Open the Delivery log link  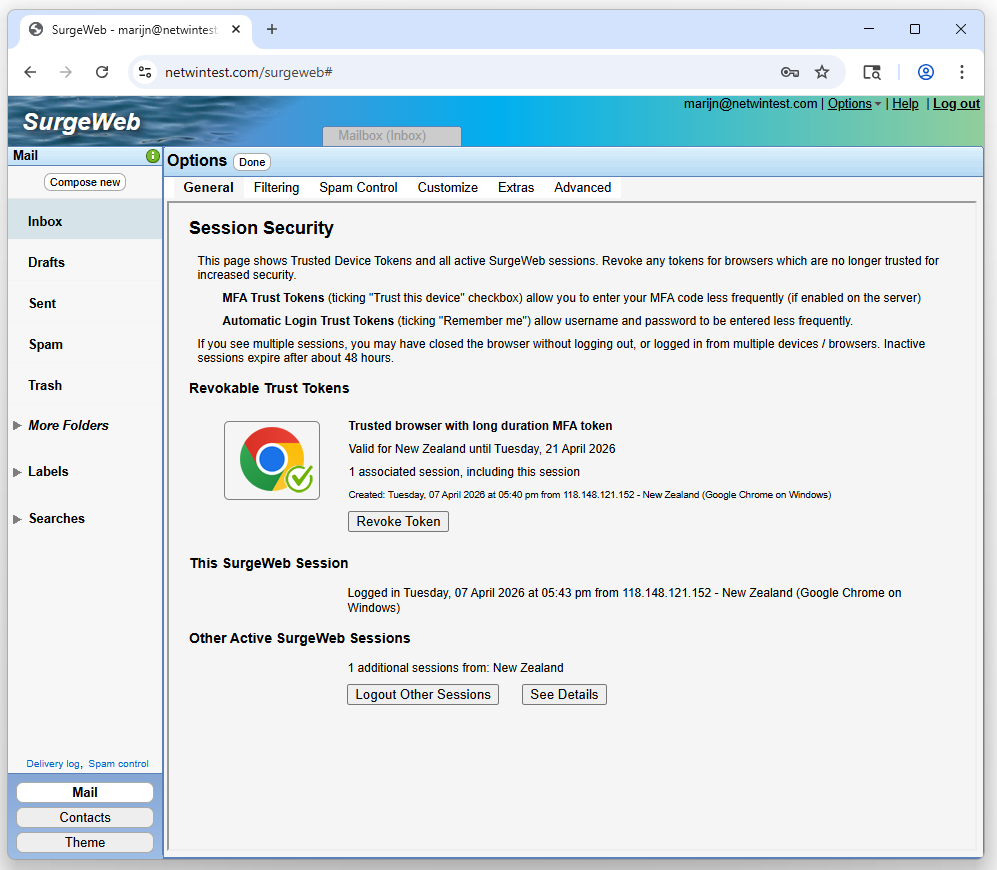(53, 764)
